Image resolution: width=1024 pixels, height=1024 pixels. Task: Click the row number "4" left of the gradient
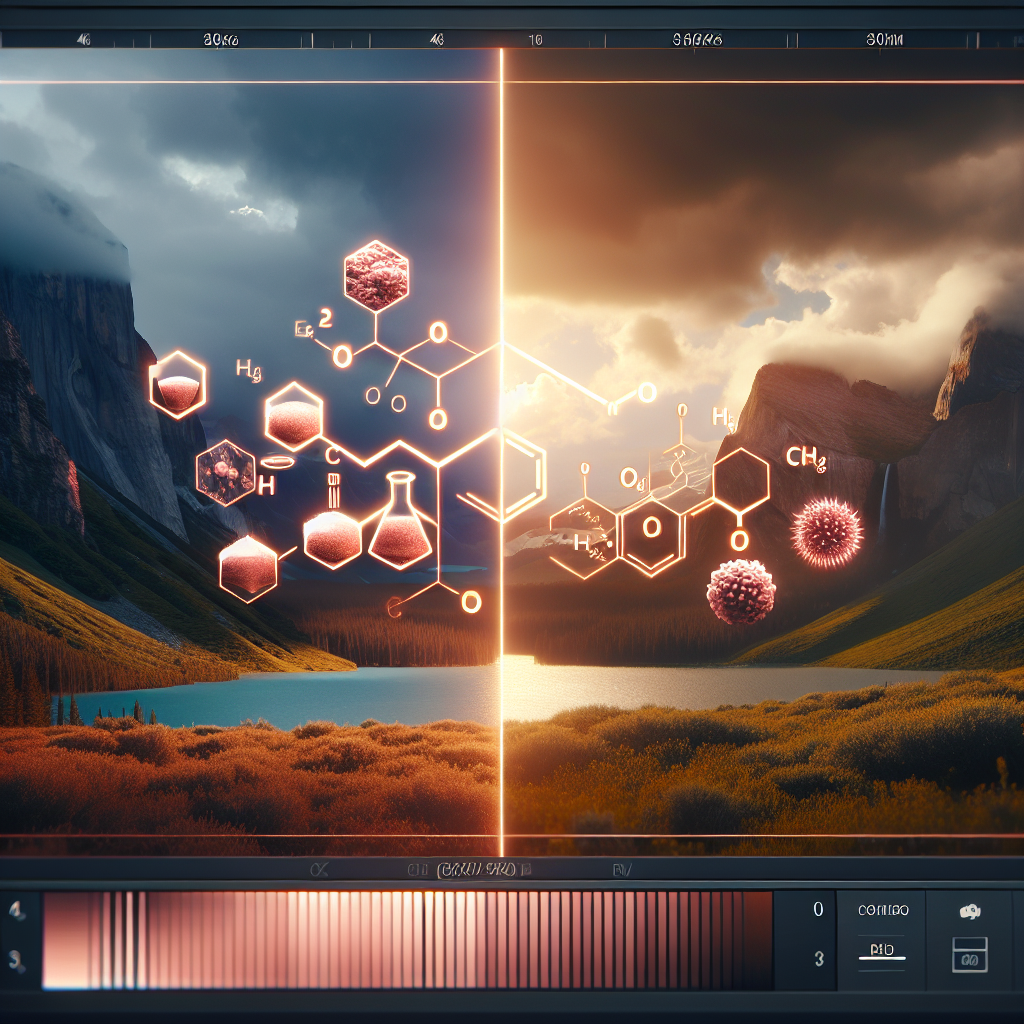click(x=16, y=910)
